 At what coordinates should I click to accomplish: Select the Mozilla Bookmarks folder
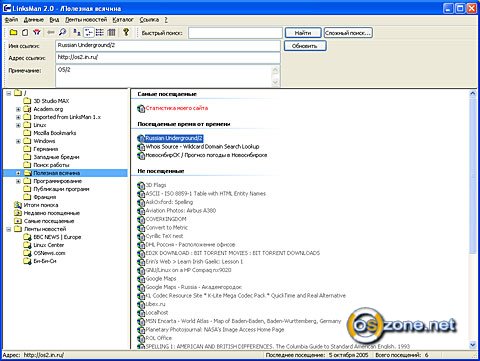[55, 133]
